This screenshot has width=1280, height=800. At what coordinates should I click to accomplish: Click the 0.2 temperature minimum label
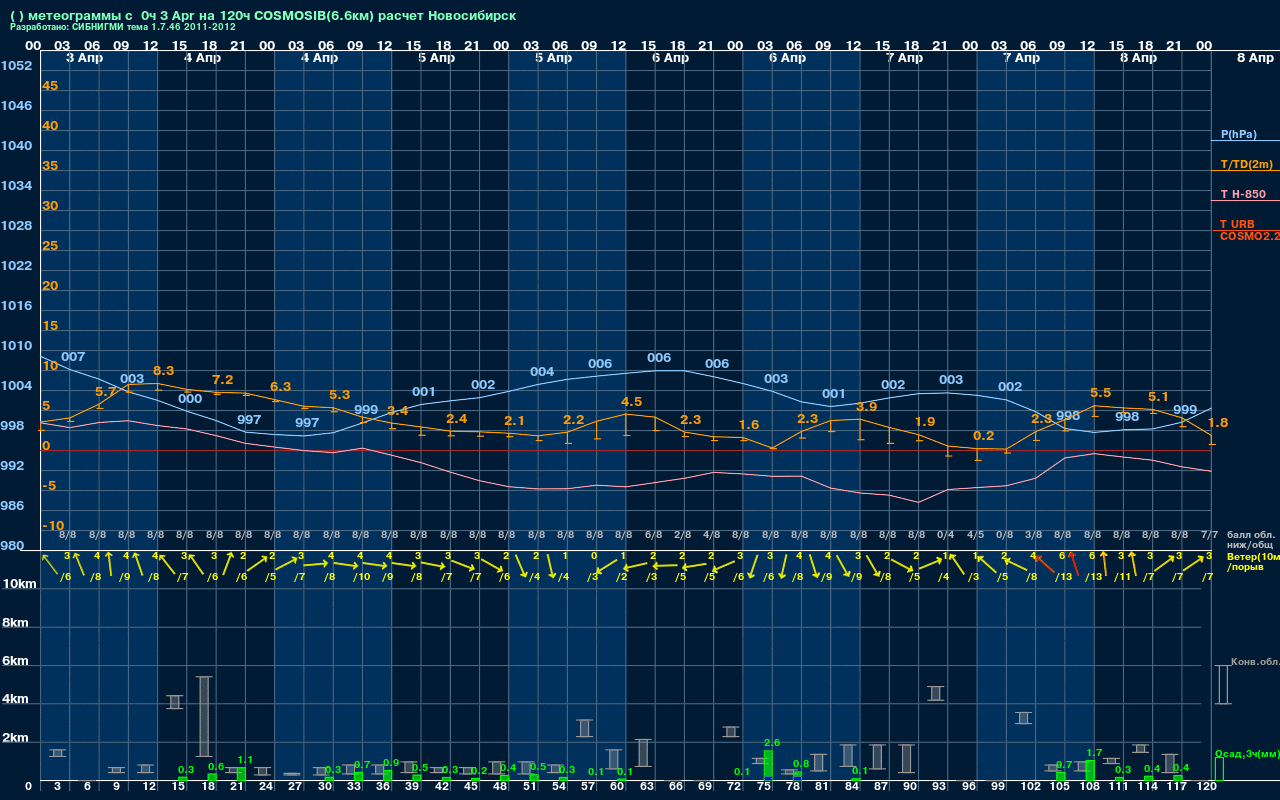coord(983,435)
